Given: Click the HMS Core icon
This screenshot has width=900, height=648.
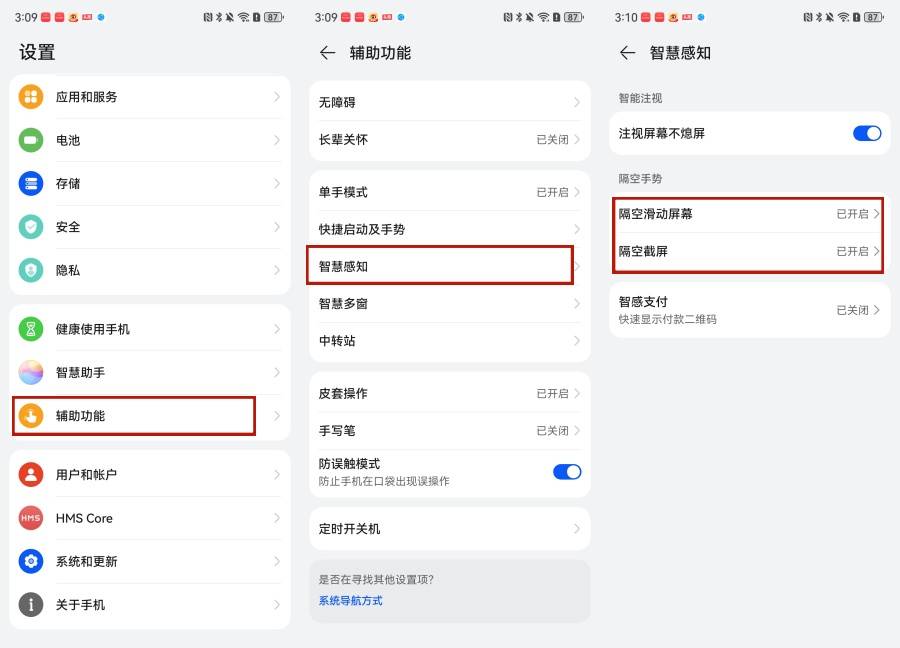Looking at the screenshot, I should pyautogui.click(x=30, y=518).
